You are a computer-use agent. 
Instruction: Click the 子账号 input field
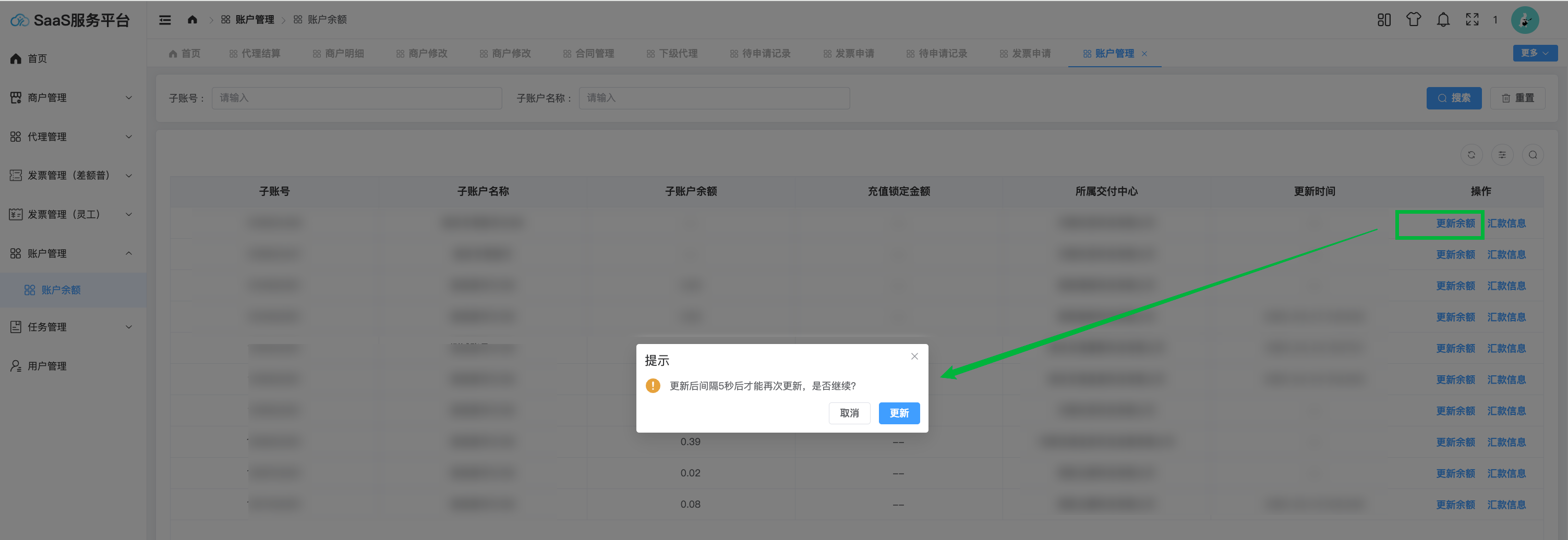point(357,99)
